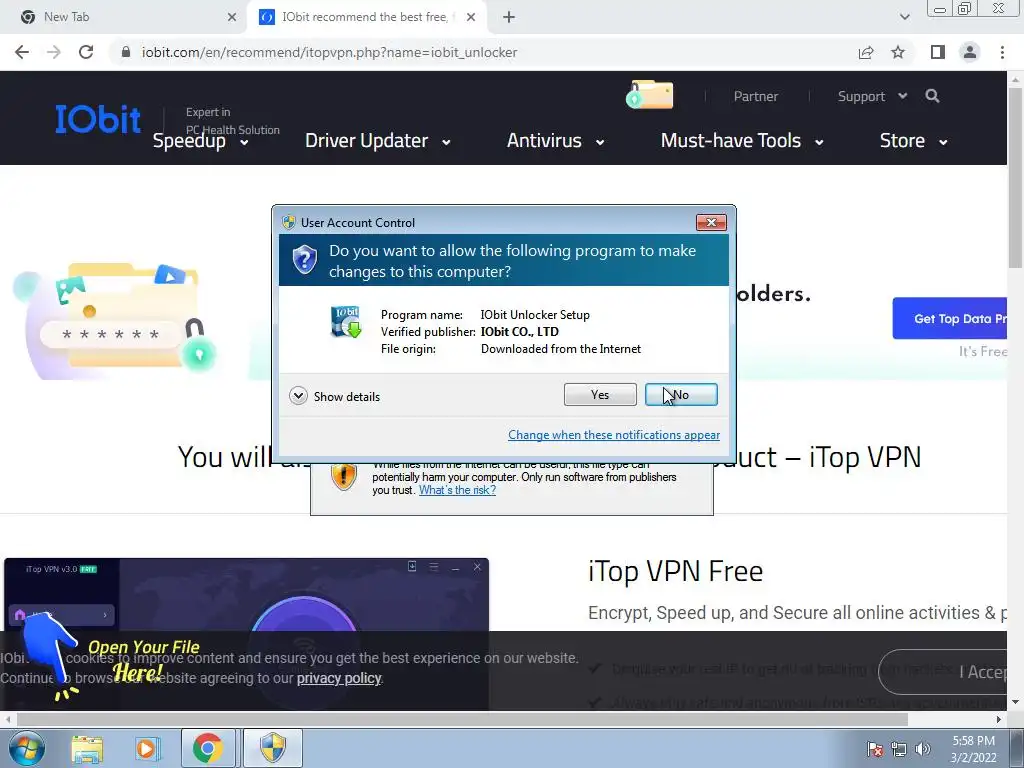The height and width of the screenshot is (768, 1024).
Task: Close the User Account Control dialog
Action: pos(711,223)
